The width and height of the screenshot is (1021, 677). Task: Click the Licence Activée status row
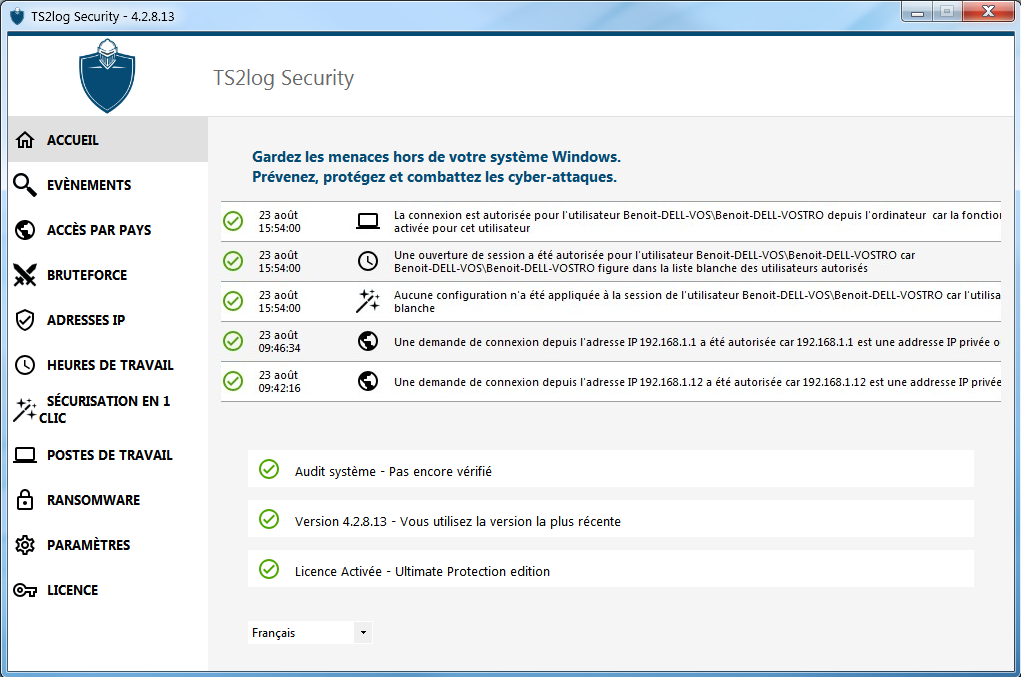[611, 570]
